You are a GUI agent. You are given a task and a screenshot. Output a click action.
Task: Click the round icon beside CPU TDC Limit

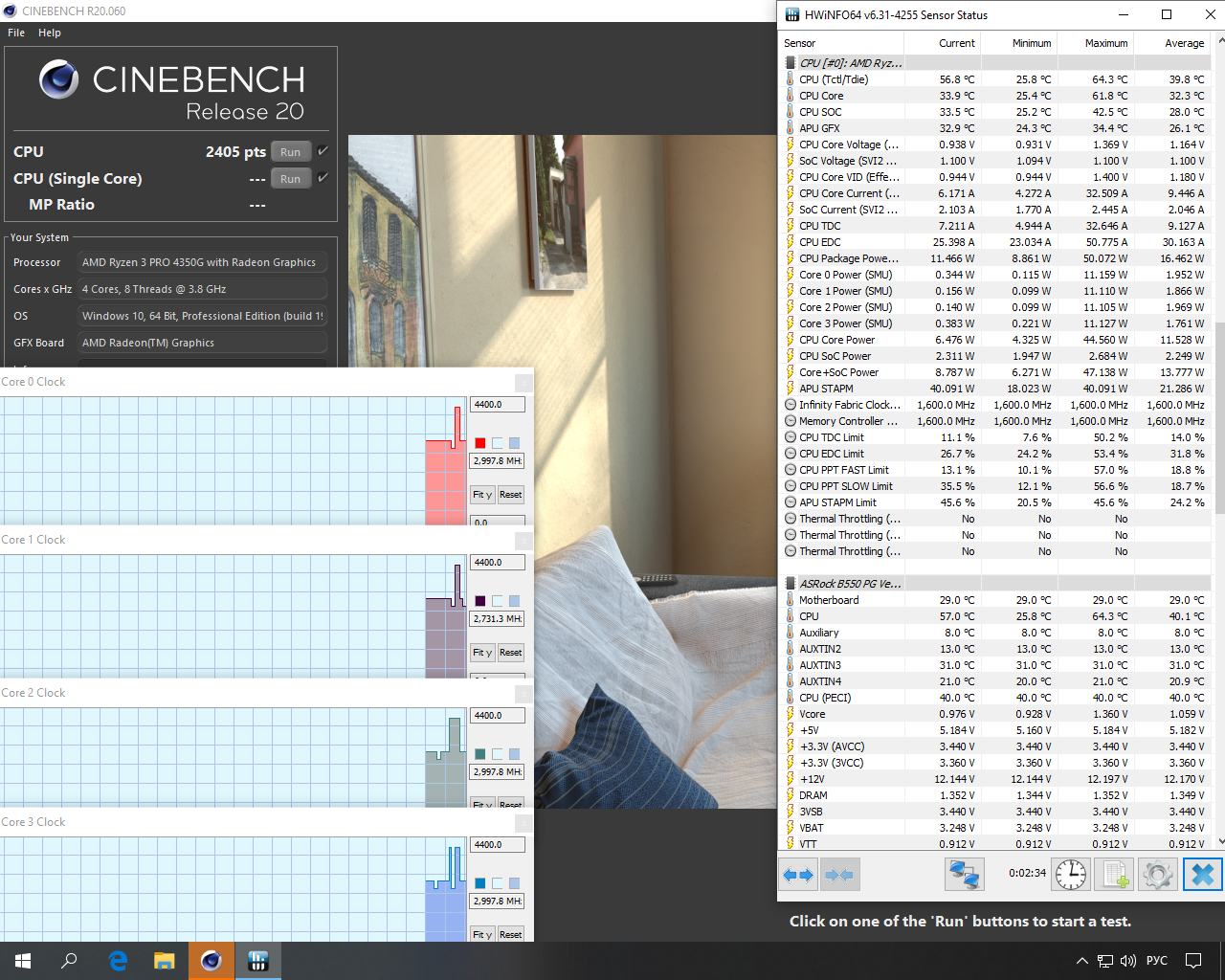click(791, 437)
